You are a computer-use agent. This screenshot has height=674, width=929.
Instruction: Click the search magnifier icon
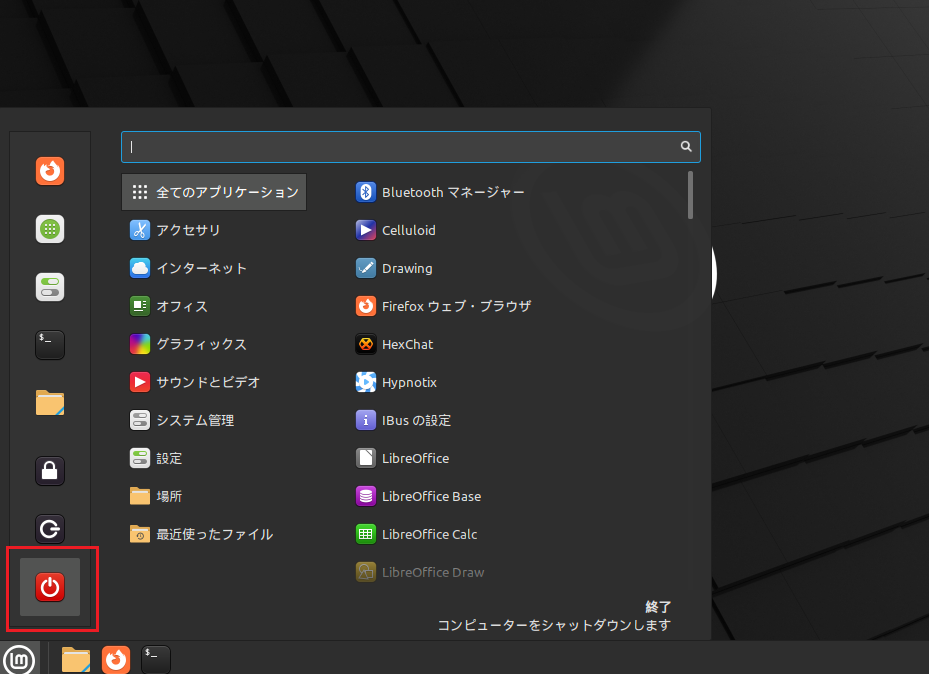coord(686,146)
